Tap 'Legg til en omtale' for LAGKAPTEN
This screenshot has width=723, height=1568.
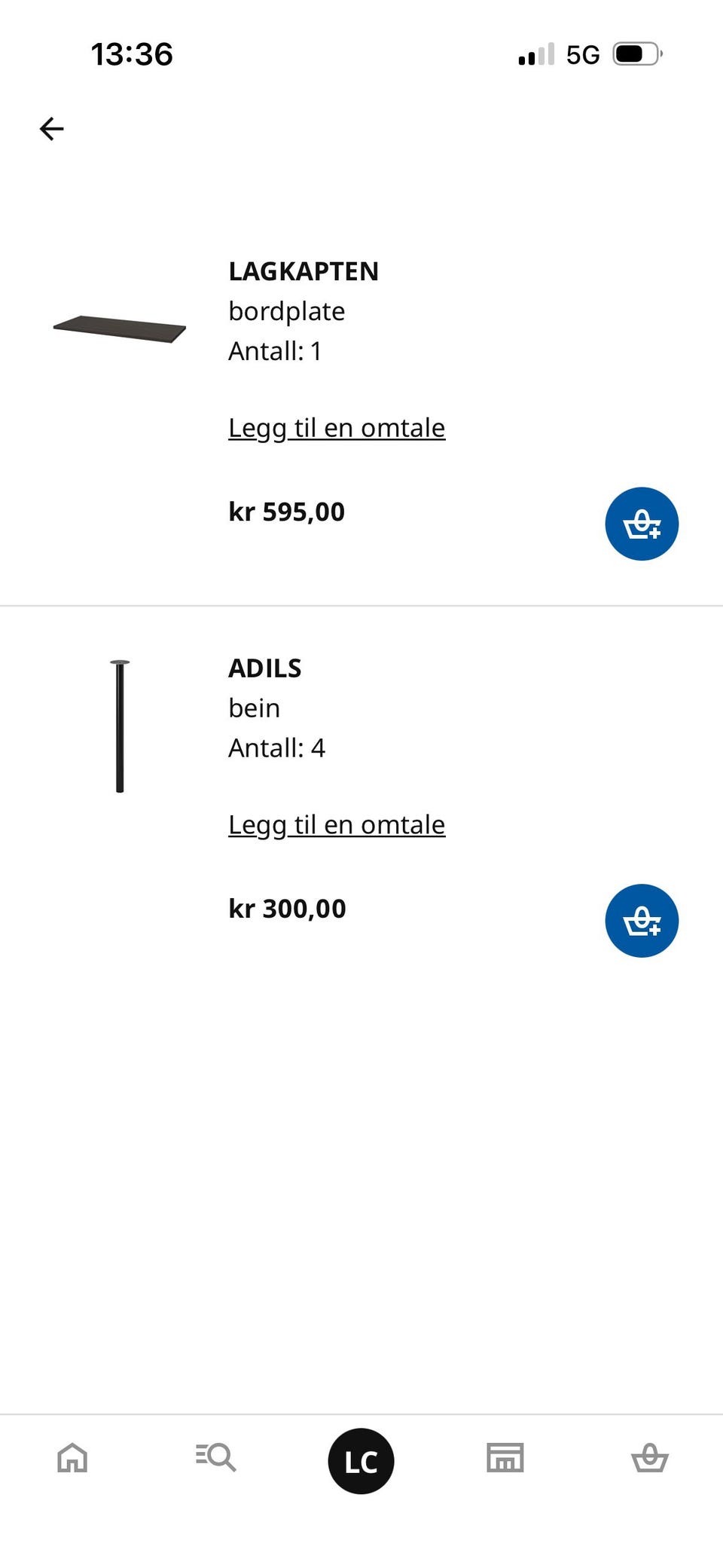(337, 428)
